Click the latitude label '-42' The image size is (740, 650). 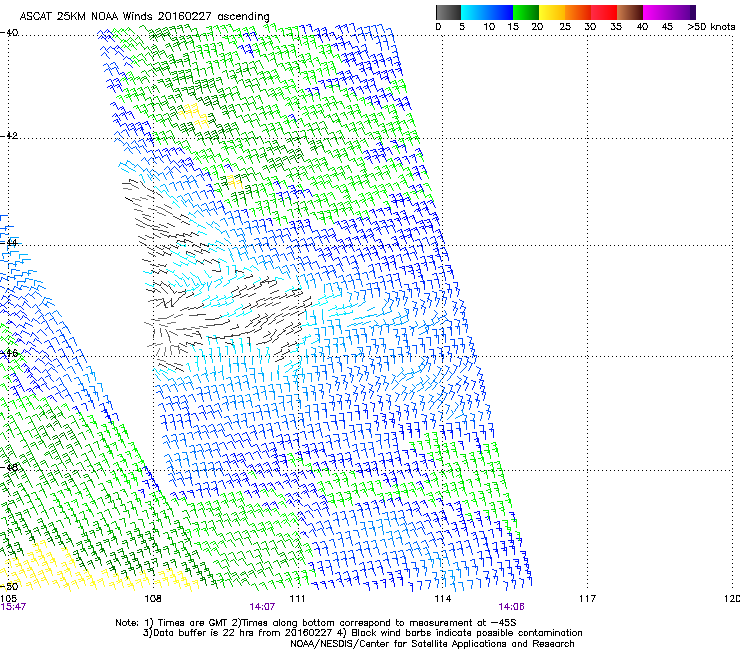click(x=9, y=135)
